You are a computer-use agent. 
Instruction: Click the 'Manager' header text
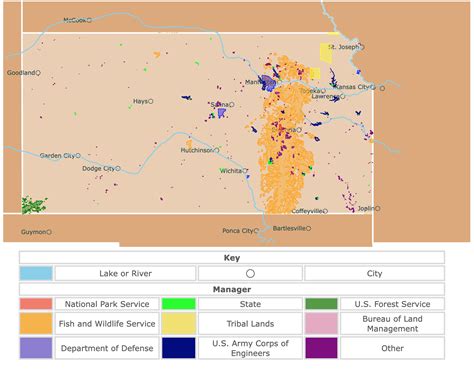tap(232, 289)
